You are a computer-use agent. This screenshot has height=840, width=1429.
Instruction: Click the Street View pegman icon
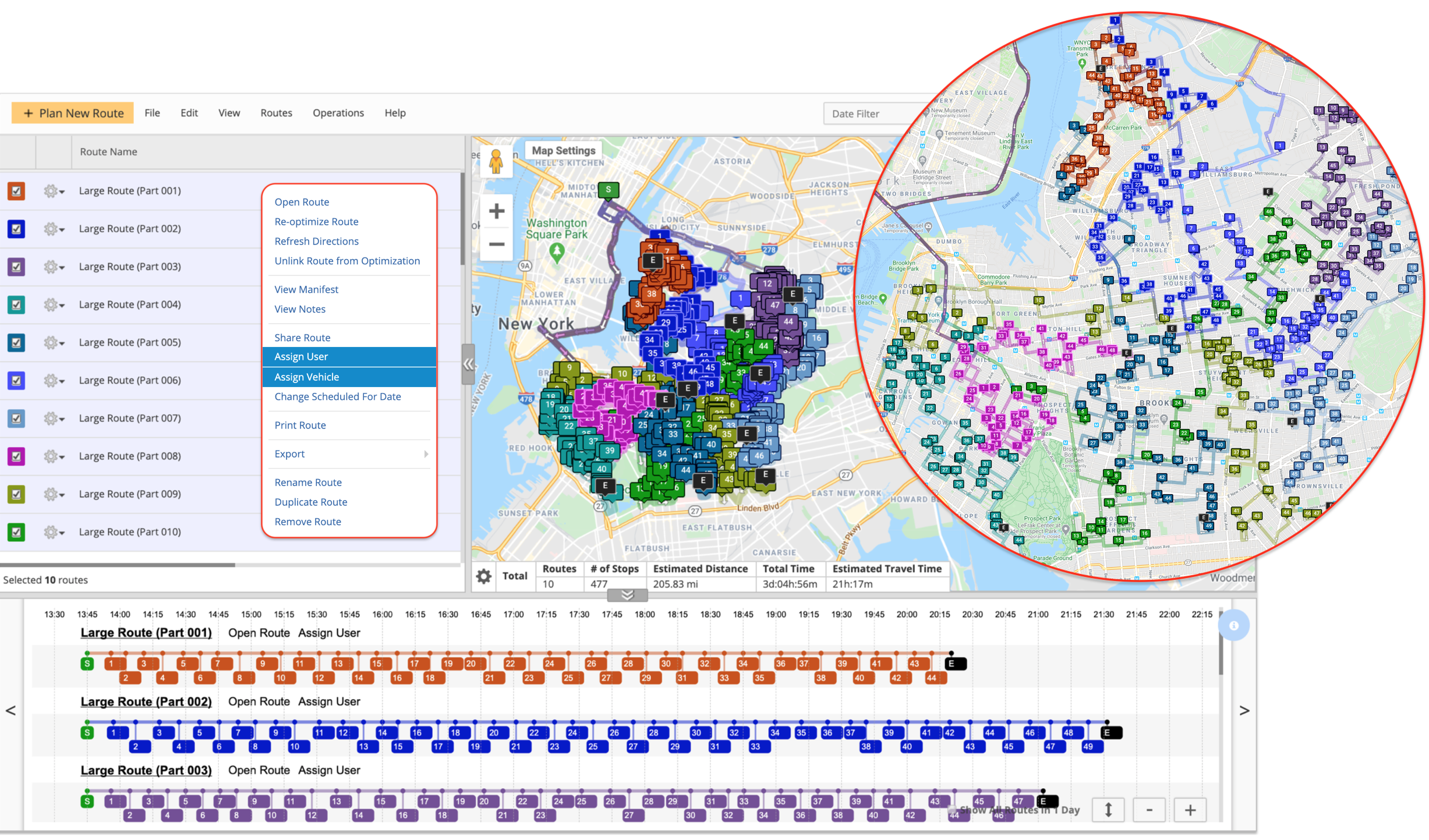coord(496,161)
